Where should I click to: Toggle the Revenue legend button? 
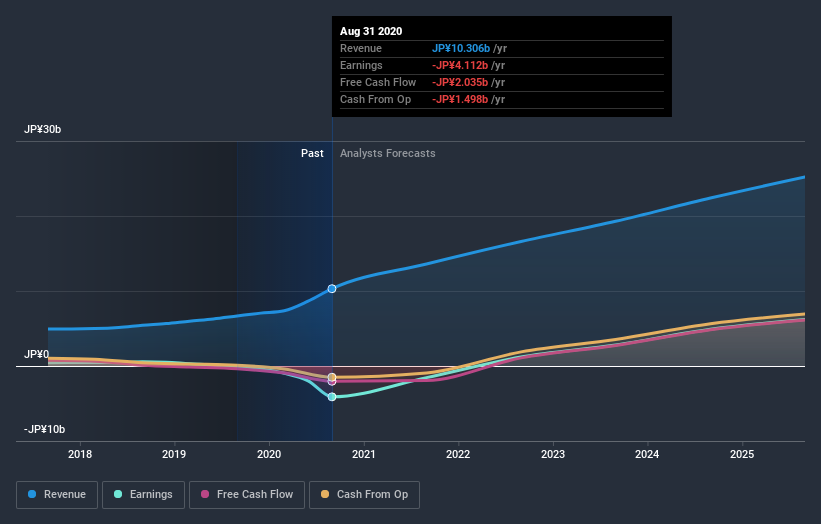[x=57, y=495]
